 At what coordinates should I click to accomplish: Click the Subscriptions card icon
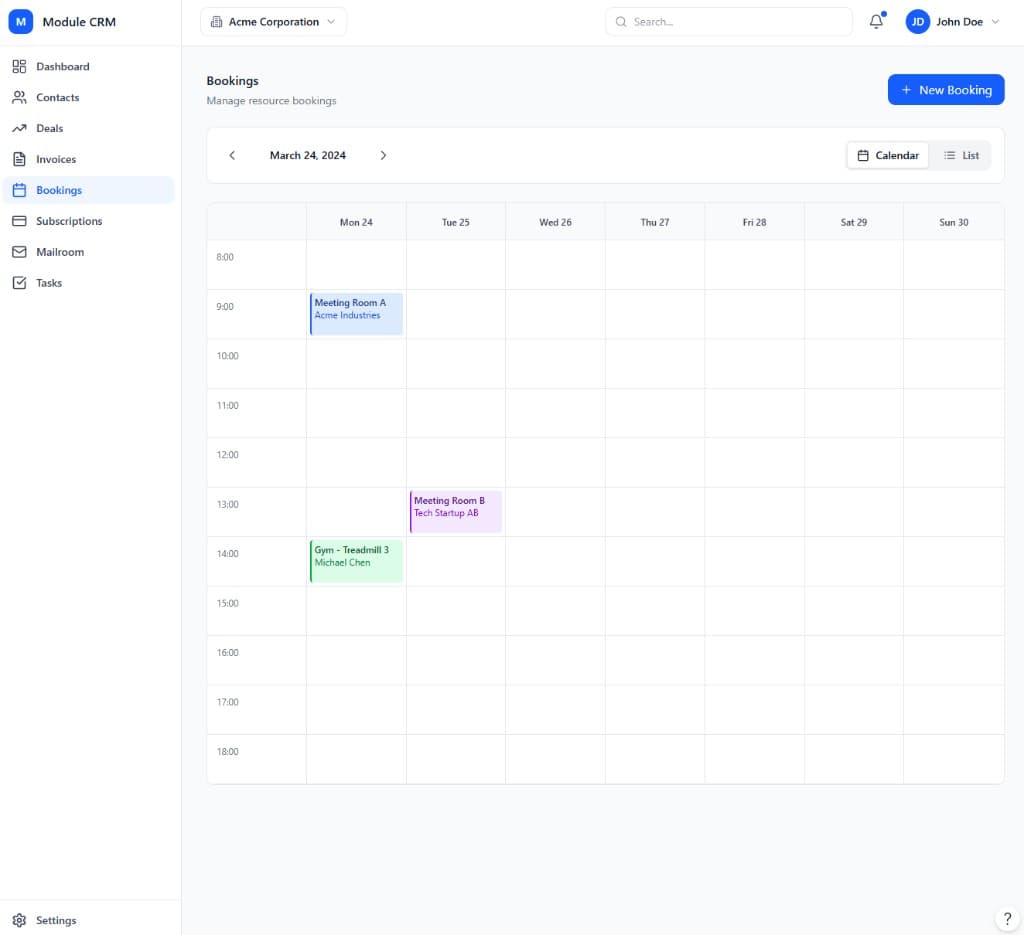click(20, 221)
